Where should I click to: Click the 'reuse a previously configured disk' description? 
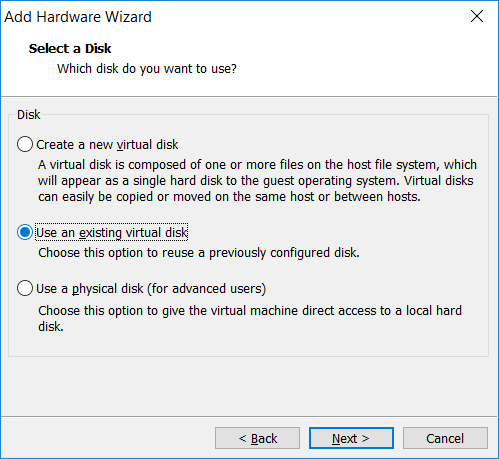tap(199, 253)
